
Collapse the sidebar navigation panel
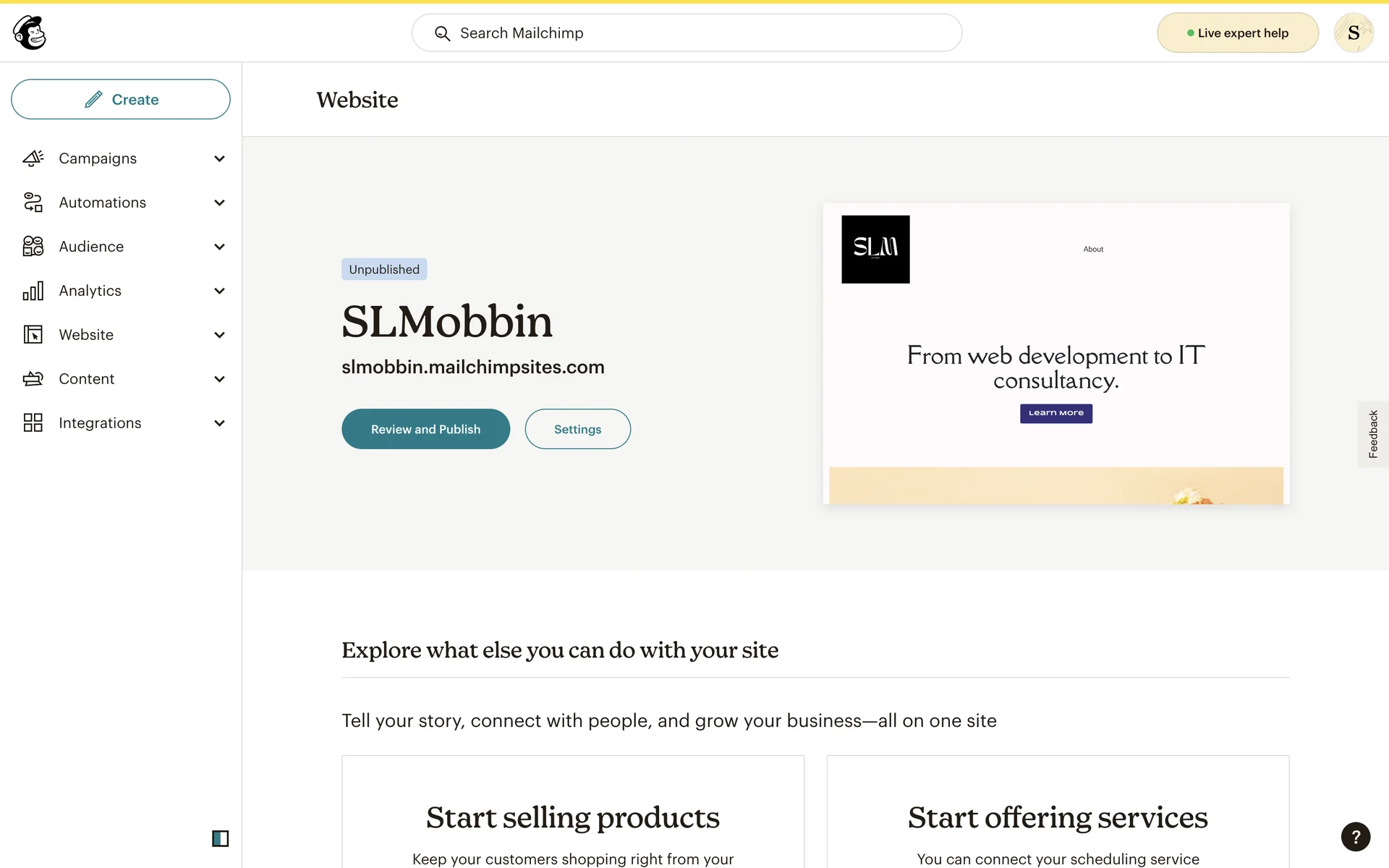coord(220,838)
